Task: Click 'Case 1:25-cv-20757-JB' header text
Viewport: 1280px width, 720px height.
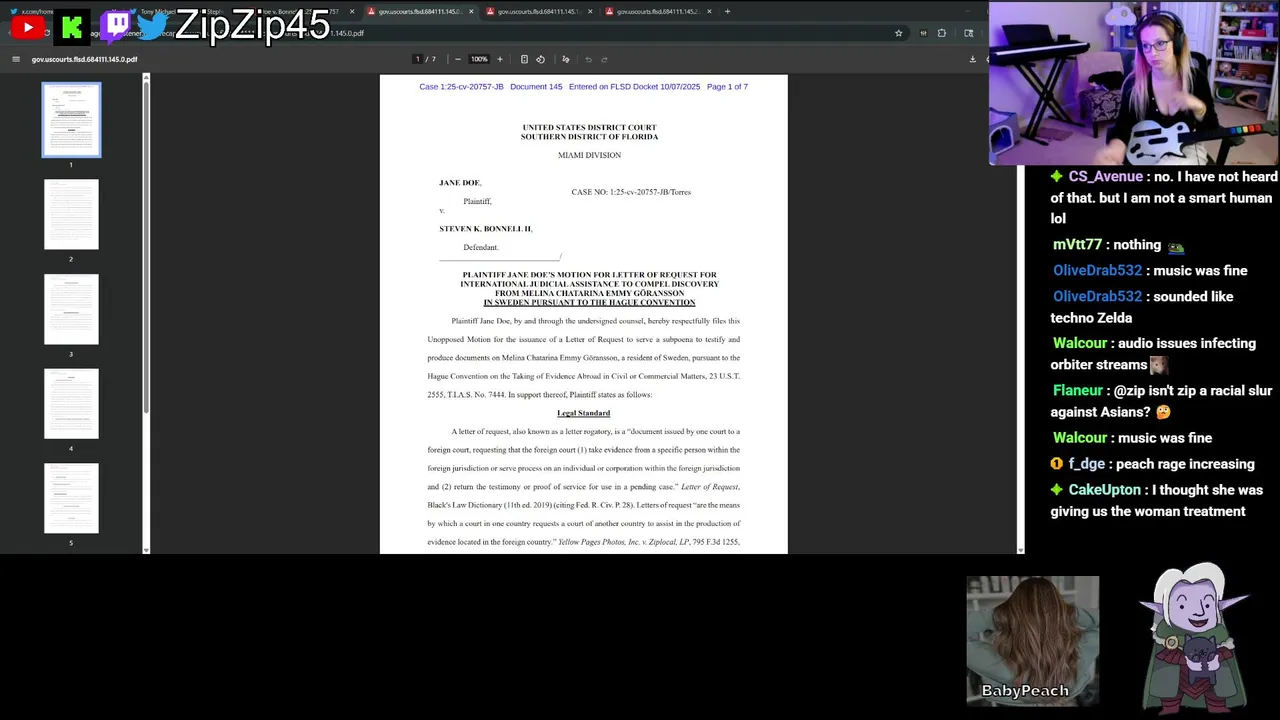Action: pos(461,87)
